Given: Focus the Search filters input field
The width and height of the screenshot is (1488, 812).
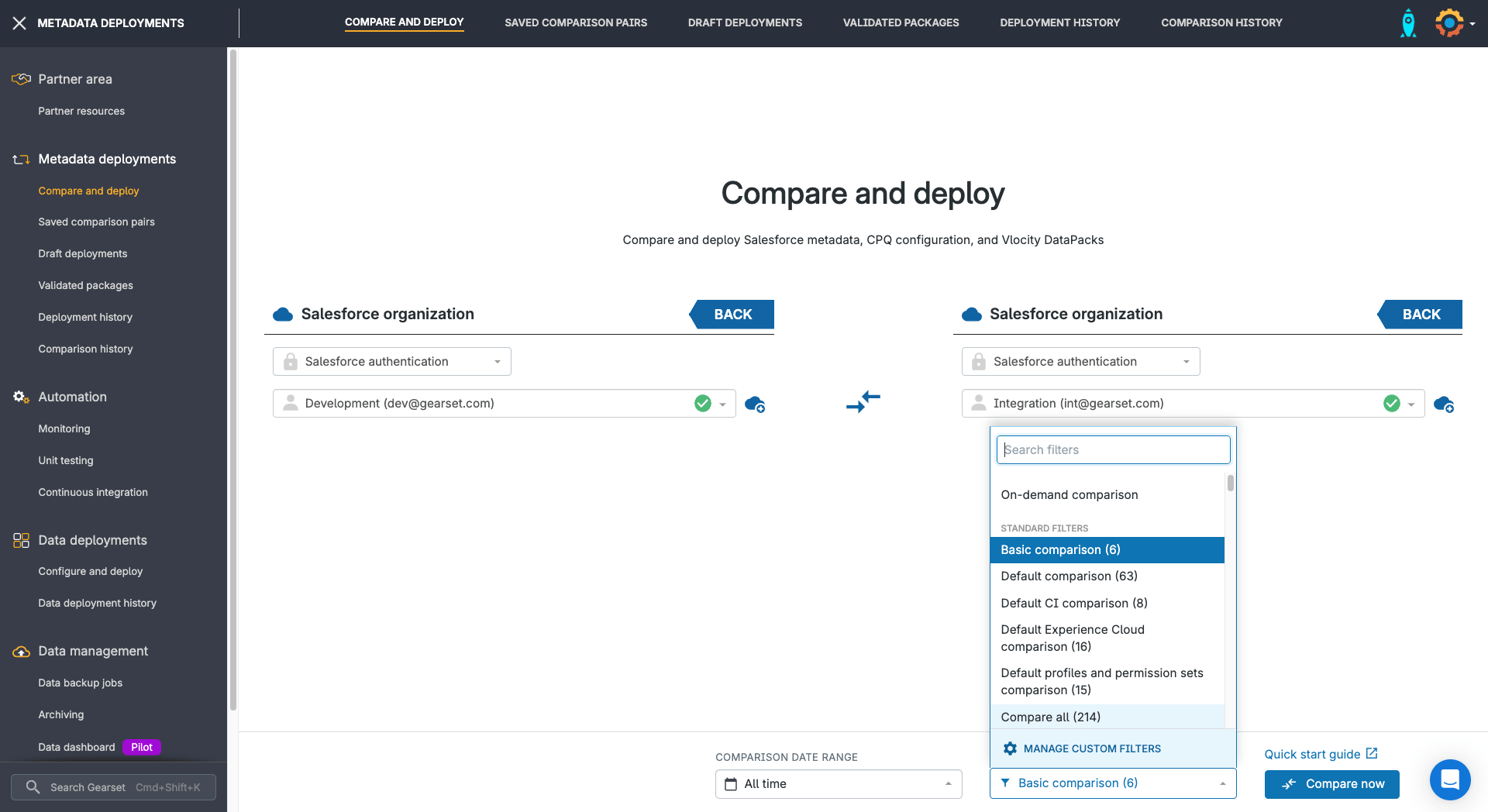Looking at the screenshot, I should tap(1113, 450).
